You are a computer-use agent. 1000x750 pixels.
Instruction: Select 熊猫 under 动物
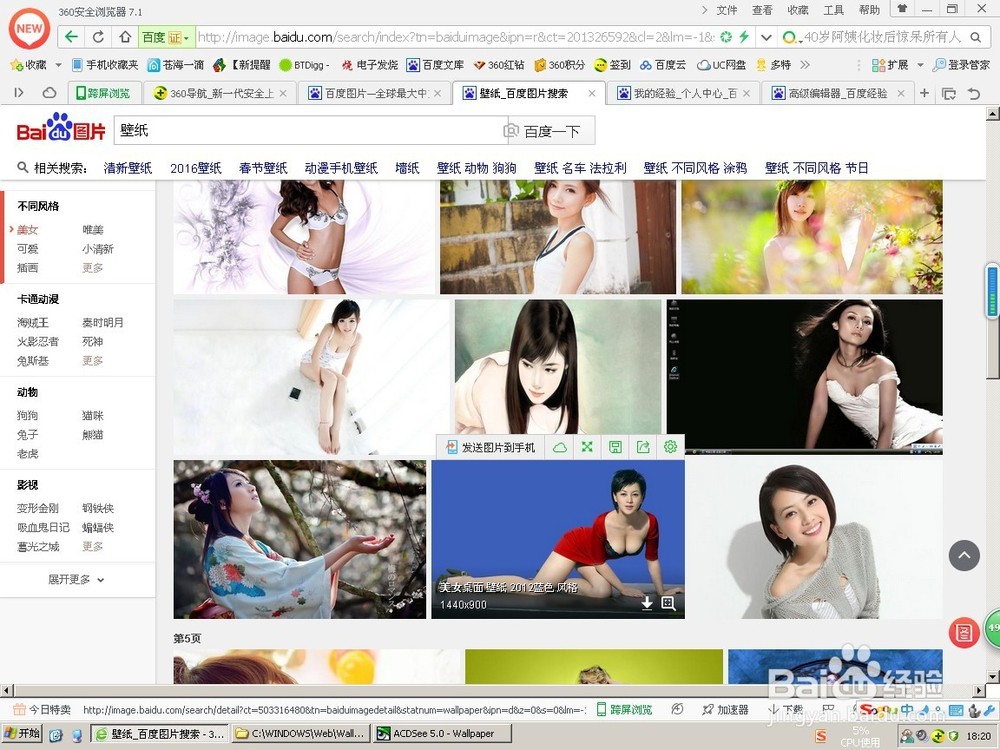(93, 435)
